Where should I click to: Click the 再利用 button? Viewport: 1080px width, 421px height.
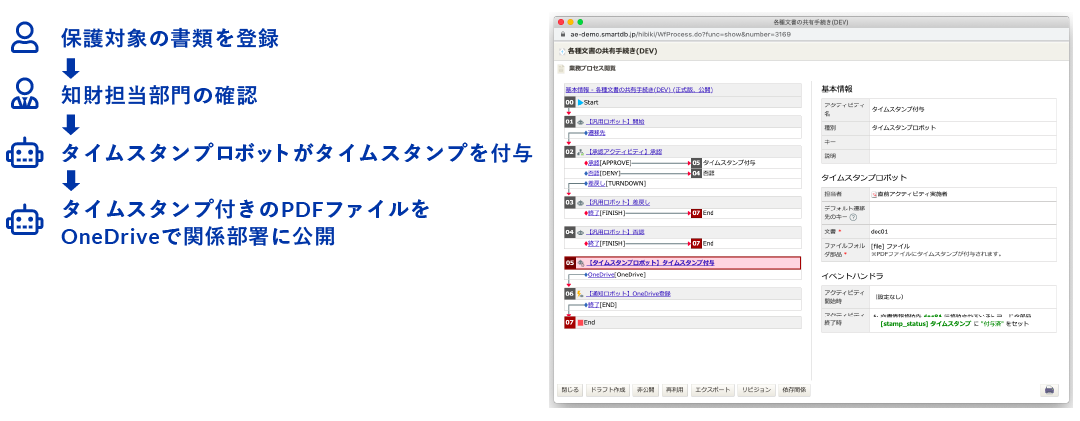pos(673,390)
